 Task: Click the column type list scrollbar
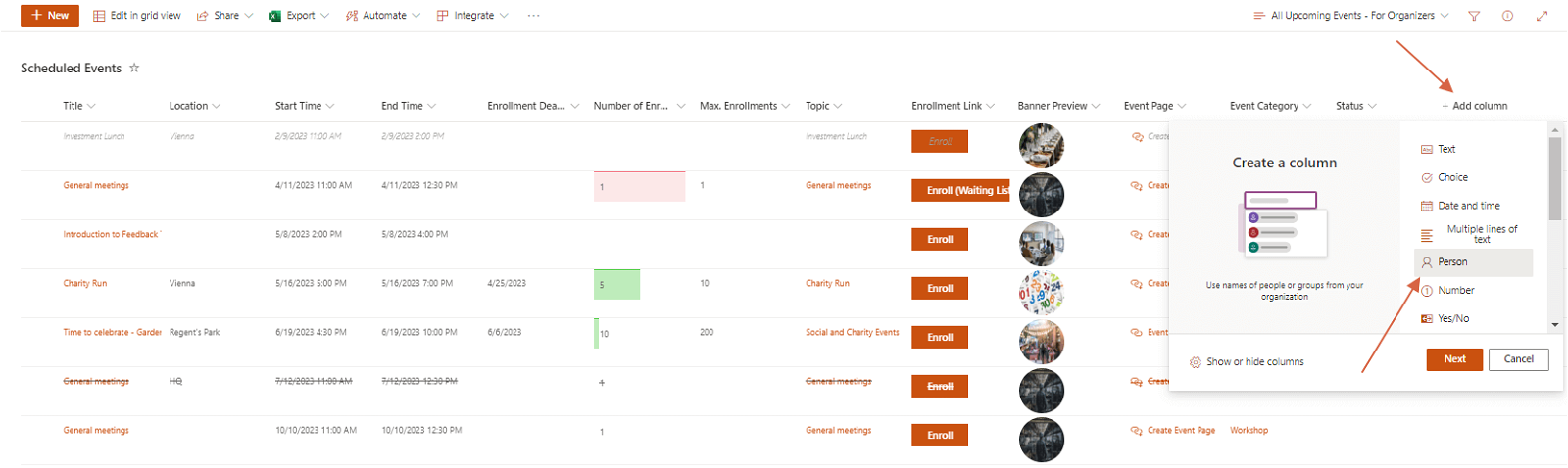pyautogui.click(x=1554, y=178)
